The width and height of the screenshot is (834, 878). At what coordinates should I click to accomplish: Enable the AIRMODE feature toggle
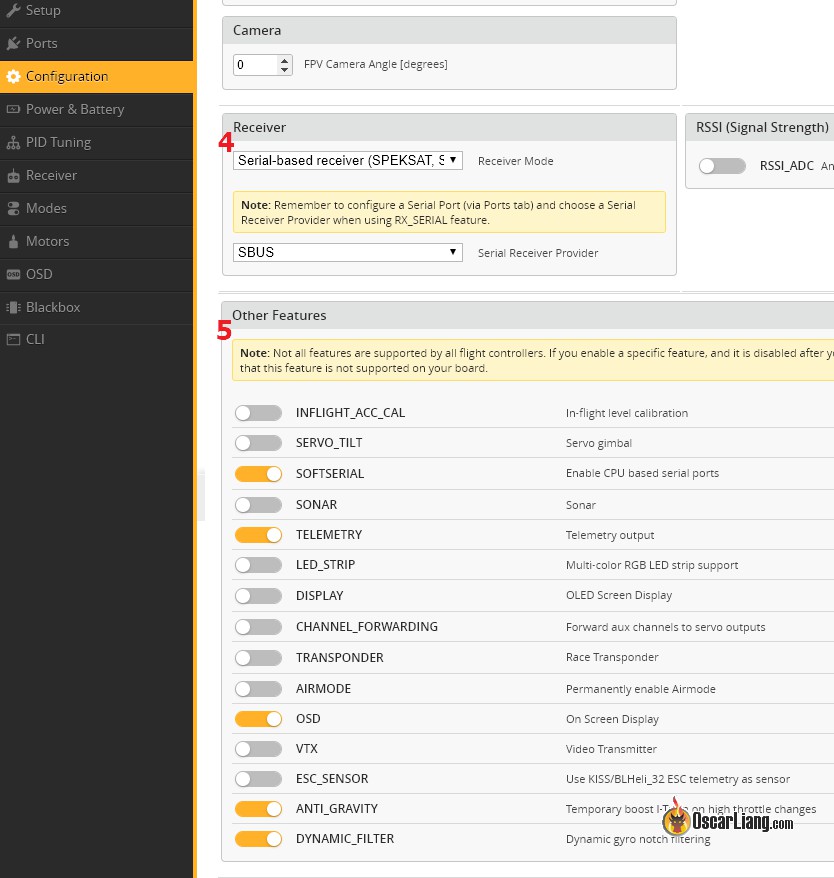coord(258,689)
